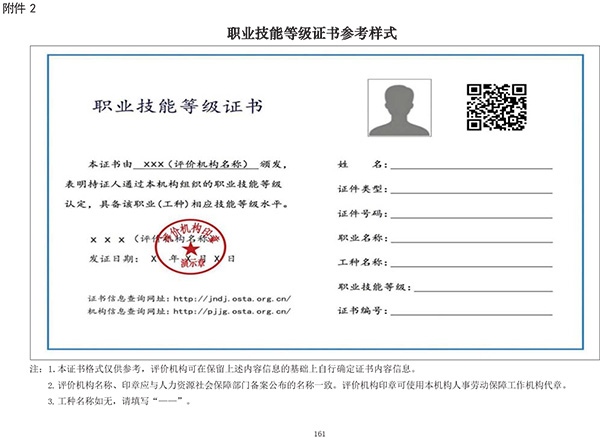Click note 3 starting 工种名称如无
The image size is (600, 438).
tap(119, 401)
